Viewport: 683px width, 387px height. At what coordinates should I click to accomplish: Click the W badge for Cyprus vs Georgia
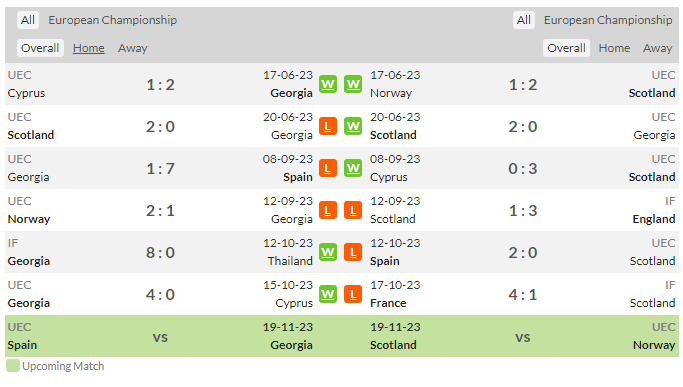tap(328, 84)
